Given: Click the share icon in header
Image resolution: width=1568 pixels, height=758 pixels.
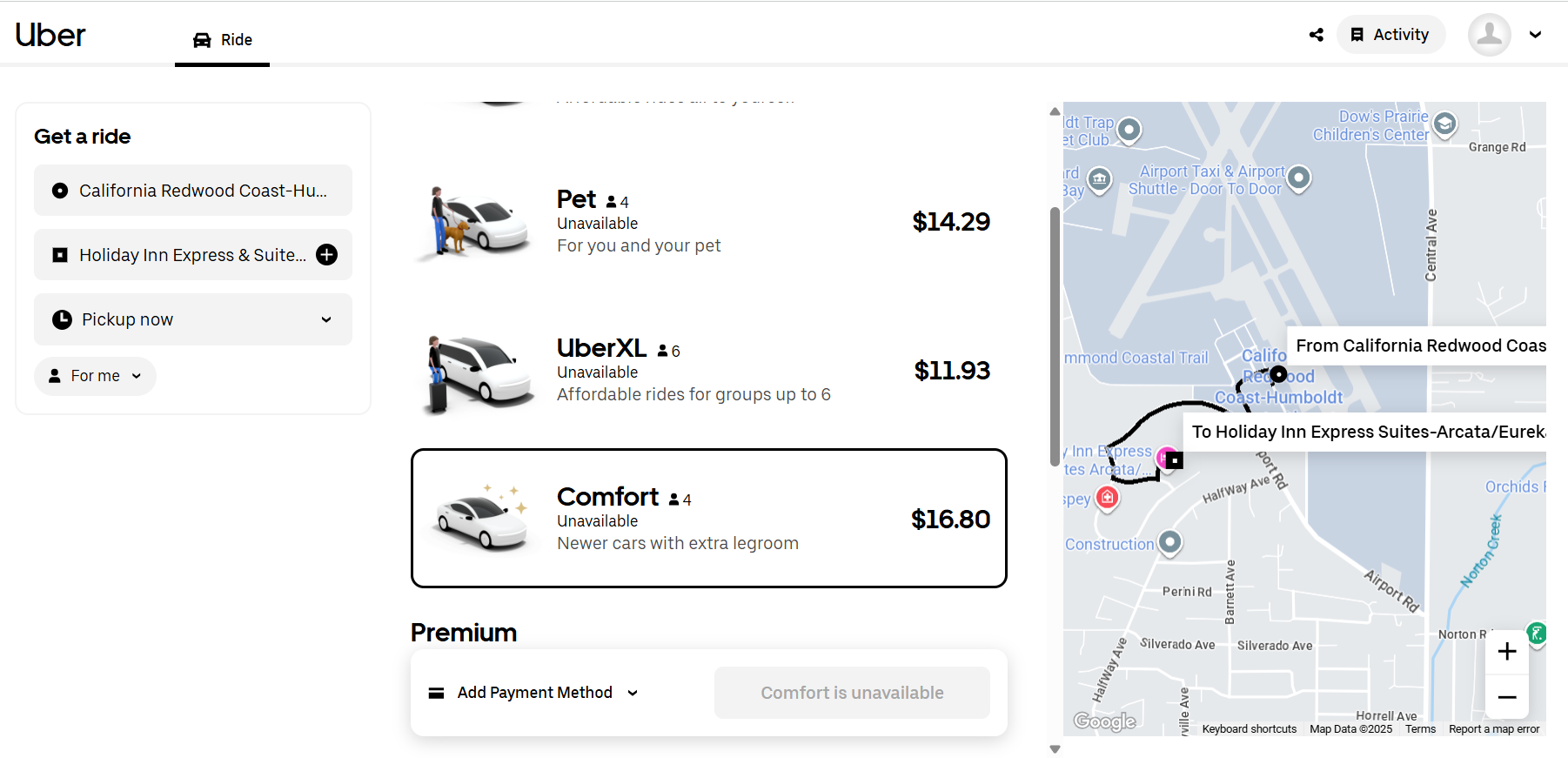Looking at the screenshot, I should coord(1317,35).
